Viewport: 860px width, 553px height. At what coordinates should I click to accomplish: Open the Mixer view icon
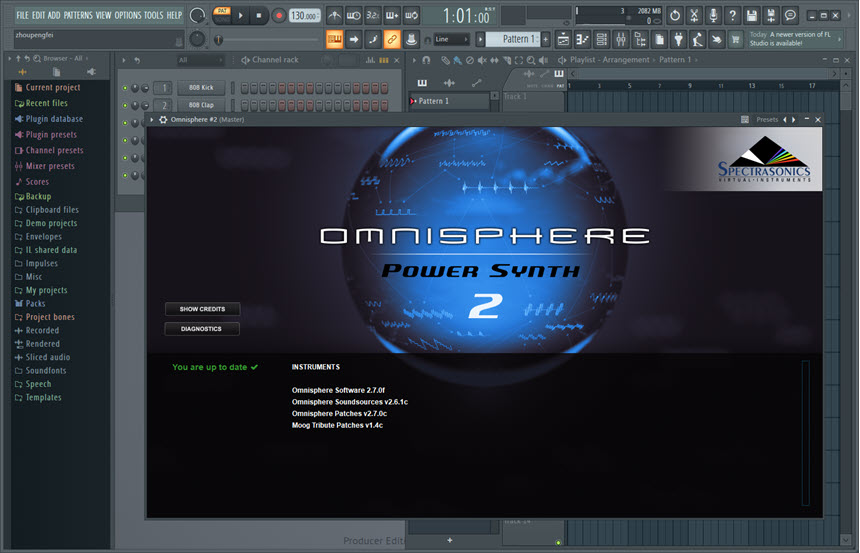click(621, 39)
